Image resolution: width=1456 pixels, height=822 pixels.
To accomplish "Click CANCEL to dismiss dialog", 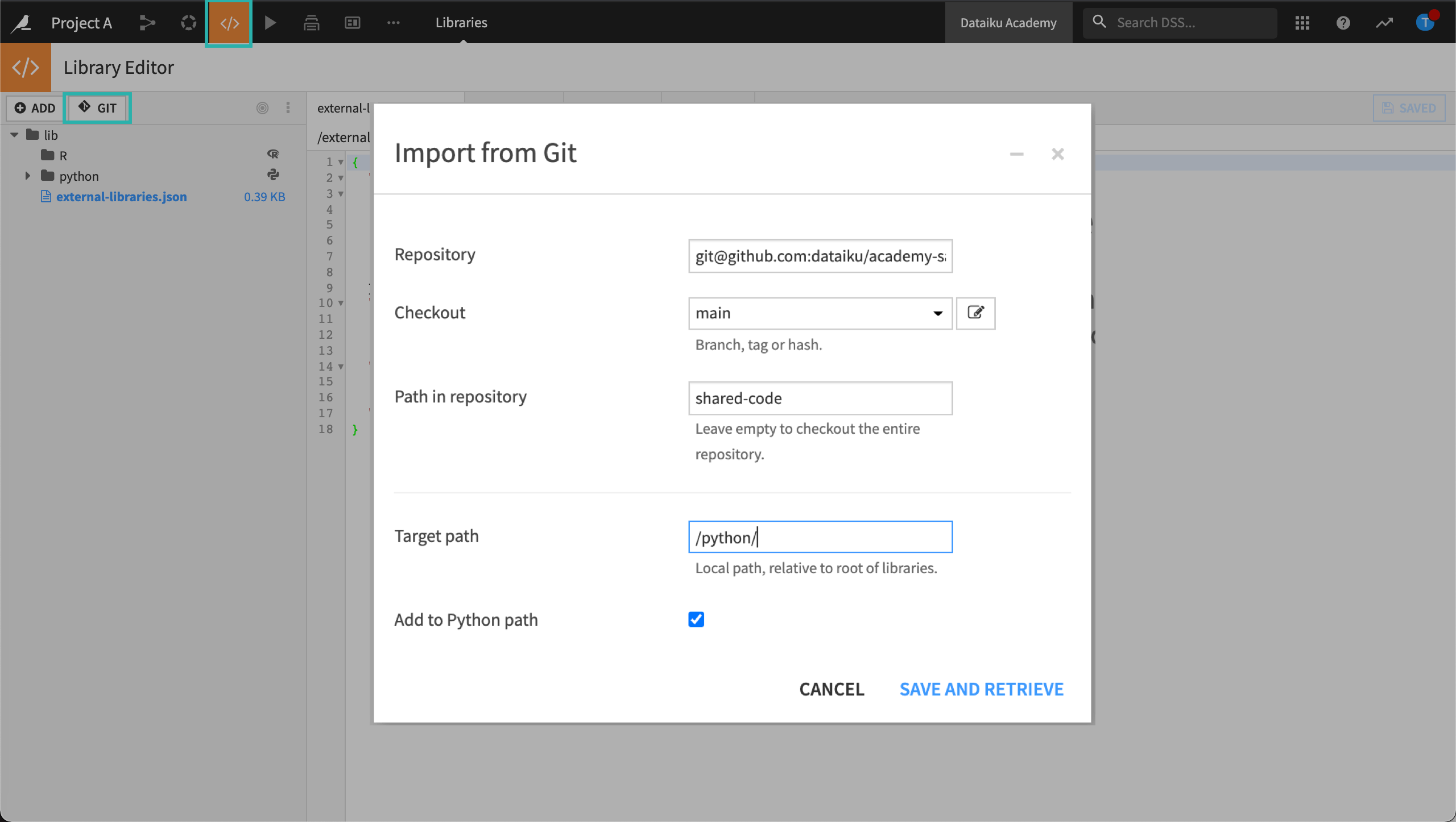I will [832, 689].
